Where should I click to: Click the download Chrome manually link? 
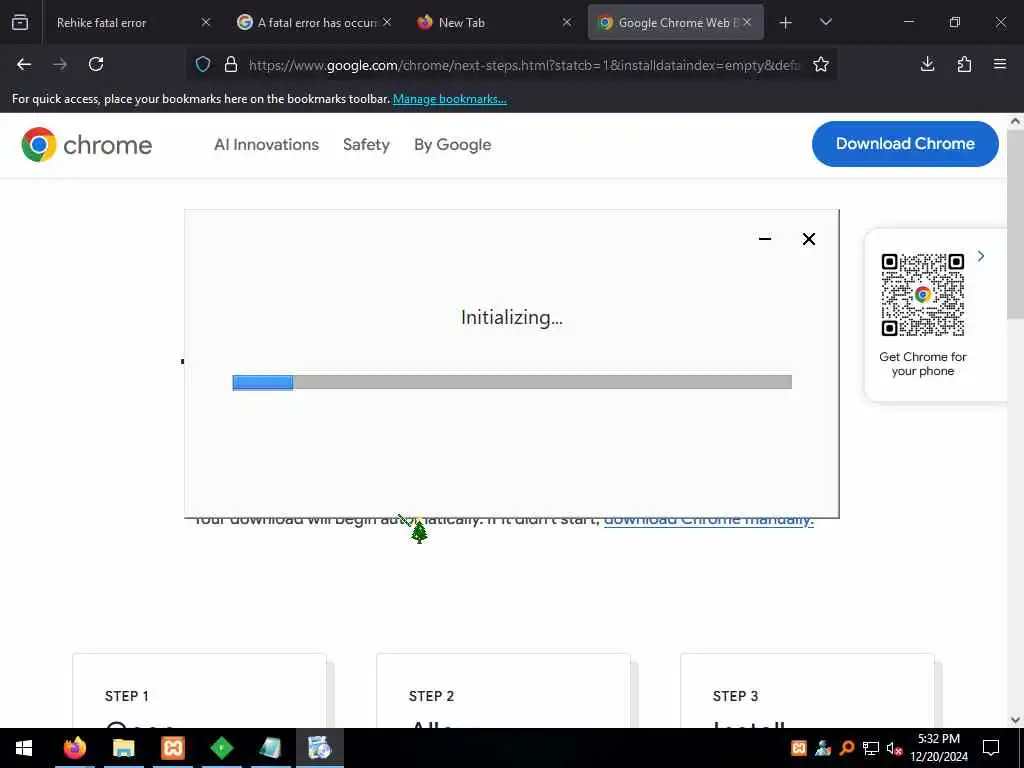tap(709, 520)
